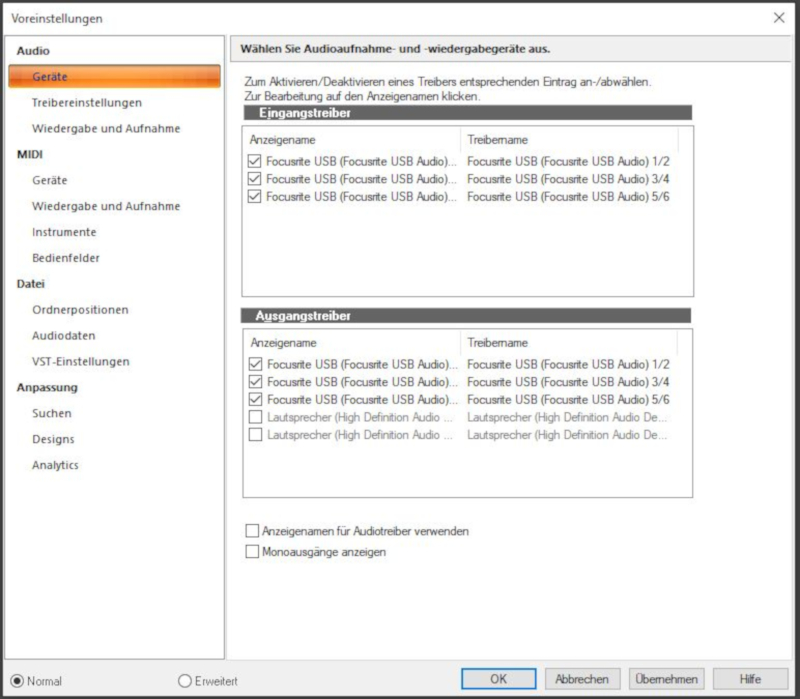The image size is (800, 699).
Task: Edit display name of input Focusrite 1/2
Action: (361, 161)
